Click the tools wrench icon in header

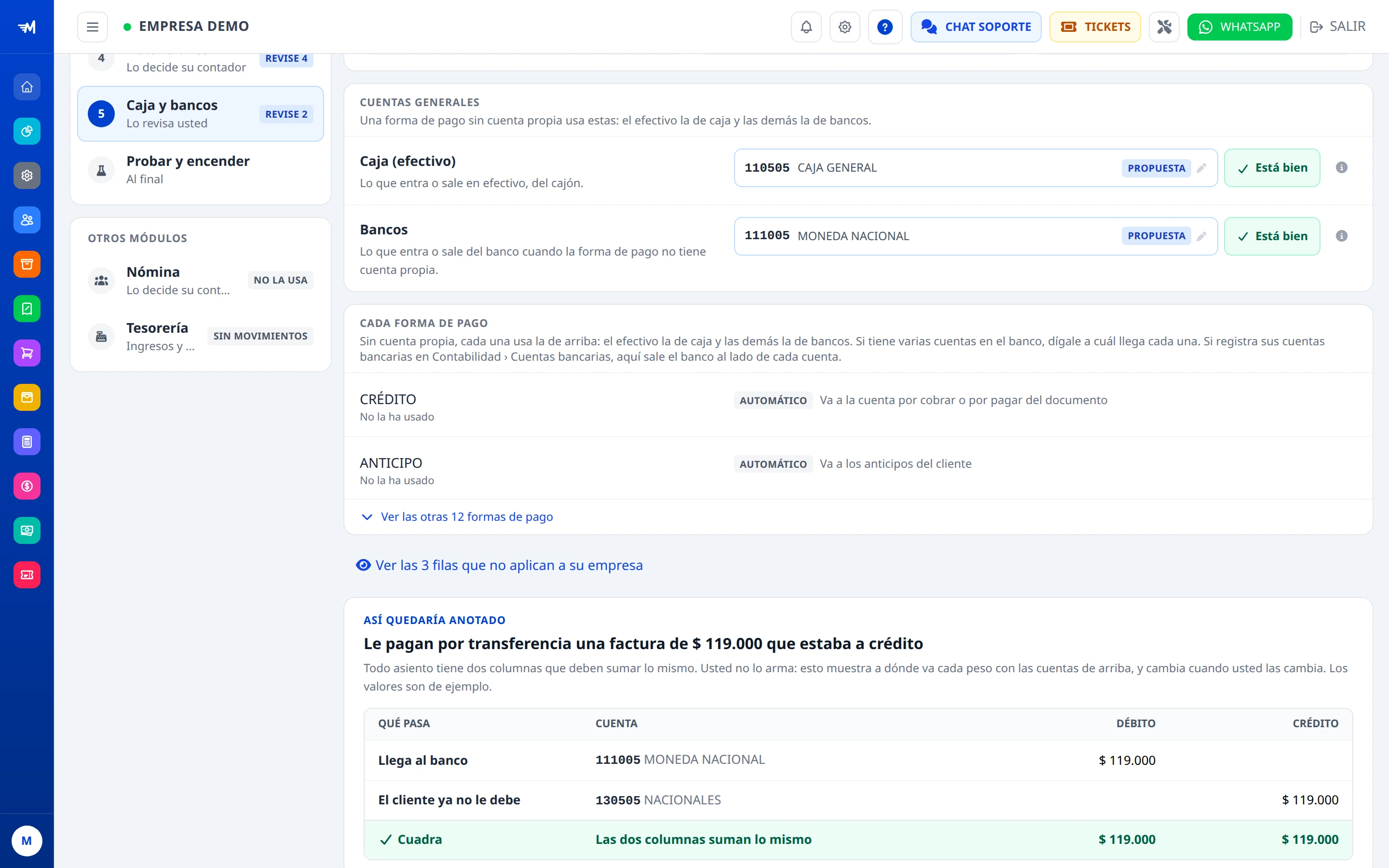(x=1164, y=27)
